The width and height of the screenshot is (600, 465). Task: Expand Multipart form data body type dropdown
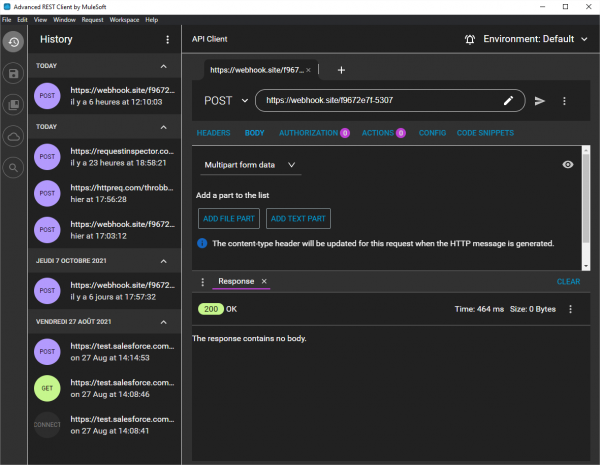pyautogui.click(x=250, y=164)
